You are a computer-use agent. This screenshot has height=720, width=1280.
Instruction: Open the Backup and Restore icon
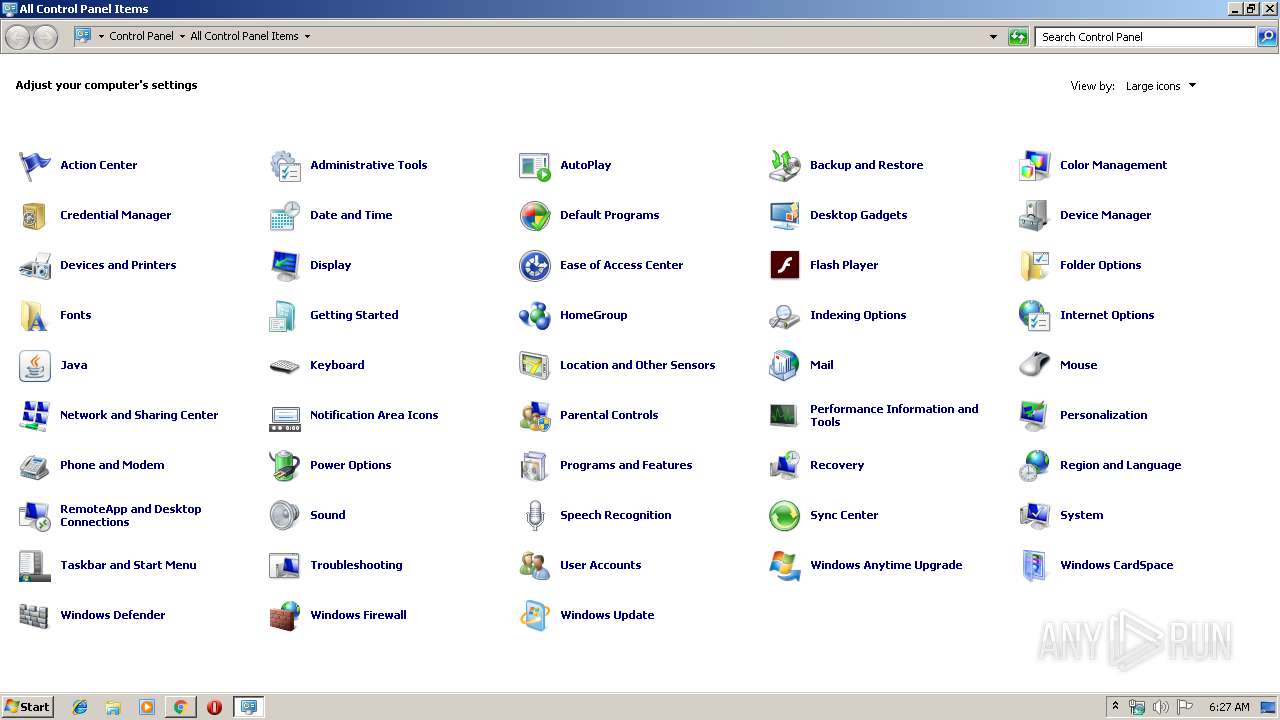pyautogui.click(x=785, y=165)
